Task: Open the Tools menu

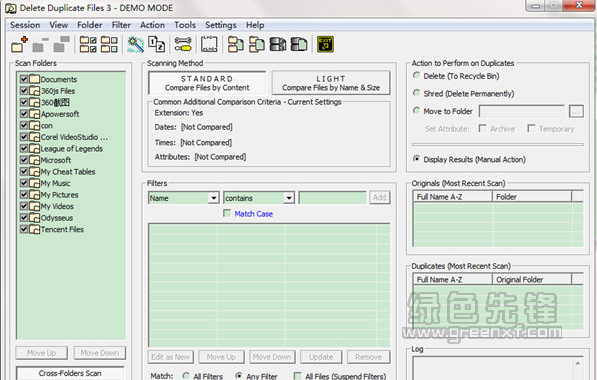Action: [x=185, y=25]
